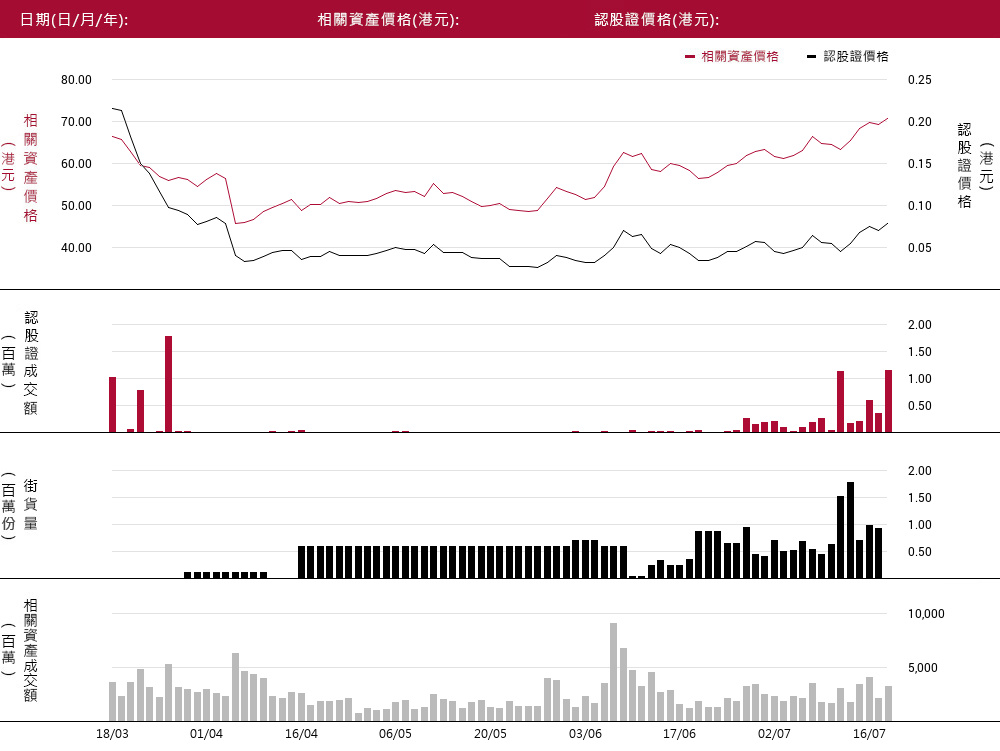This screenshot has height=751, width=1000.
Task: Click the 0.20 warrant price axis value
Action: (920, 122)
